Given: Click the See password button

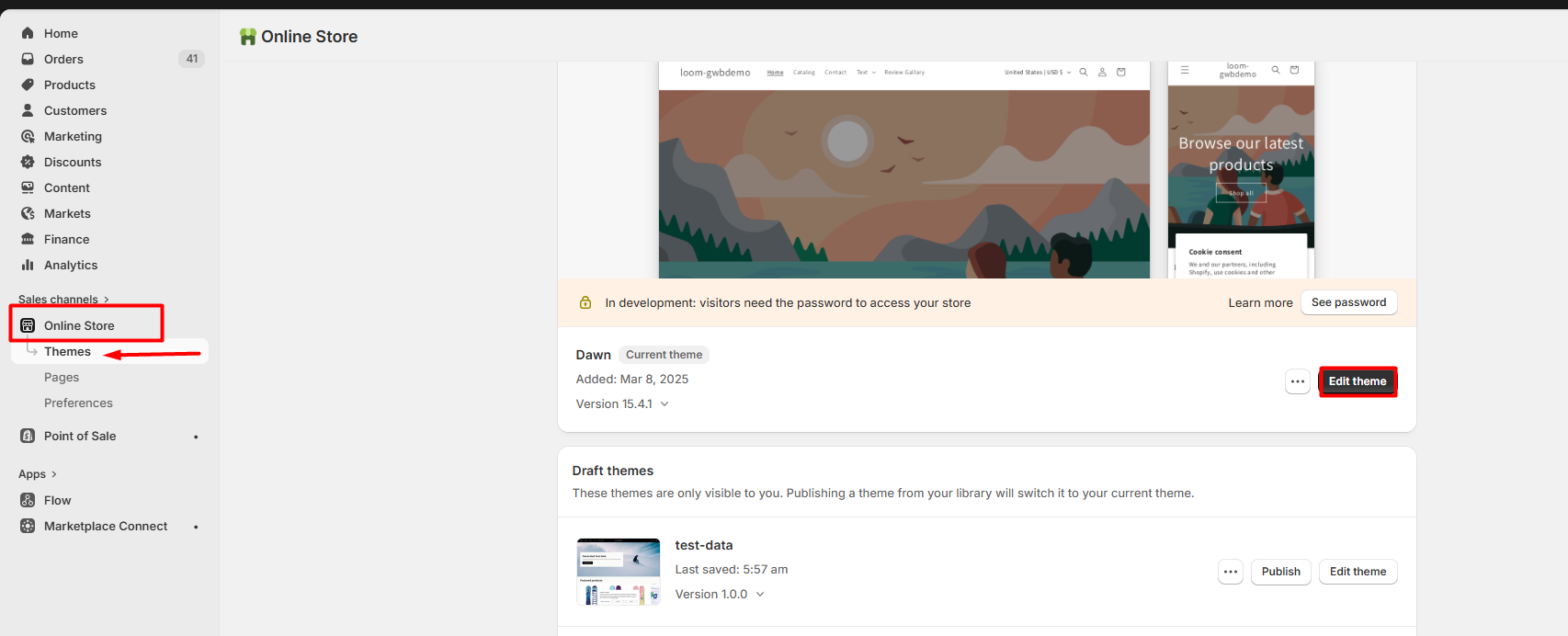Looking at the screenshot, I should [x=1348, y=302].
